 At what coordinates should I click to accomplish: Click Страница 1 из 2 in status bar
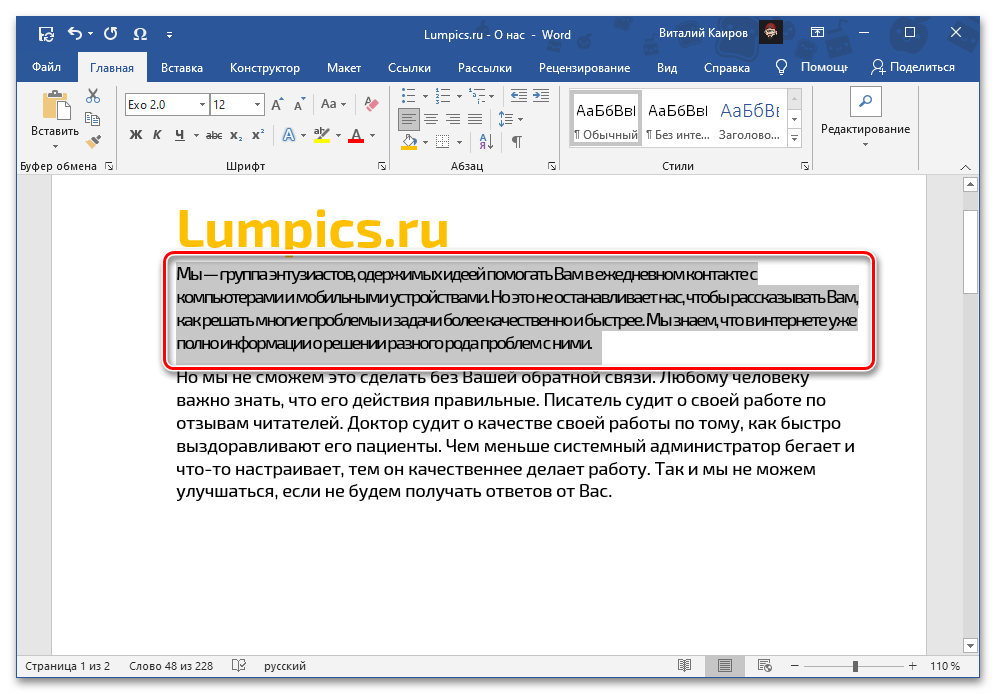pyautogui.click(x=67, y=666)
